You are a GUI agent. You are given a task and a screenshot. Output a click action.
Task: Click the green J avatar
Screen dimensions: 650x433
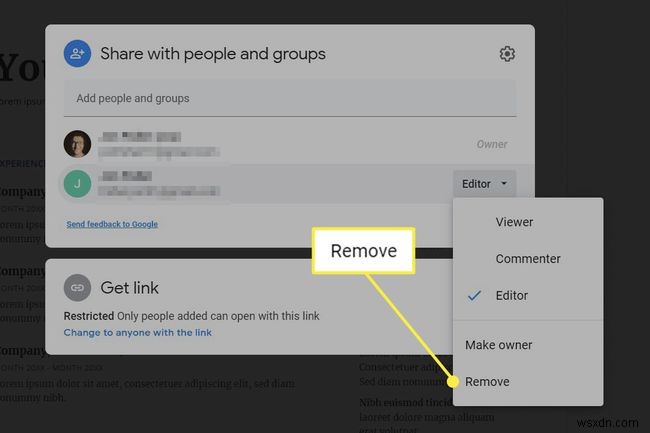(x=77, y=184)
